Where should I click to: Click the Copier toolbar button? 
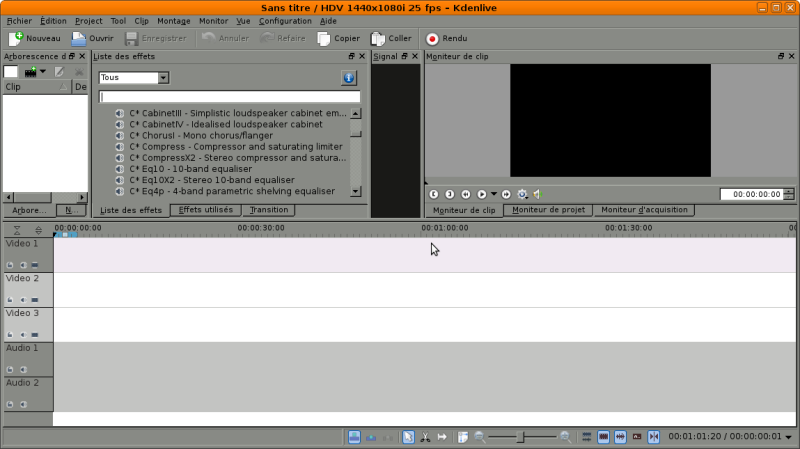(339, 38)
